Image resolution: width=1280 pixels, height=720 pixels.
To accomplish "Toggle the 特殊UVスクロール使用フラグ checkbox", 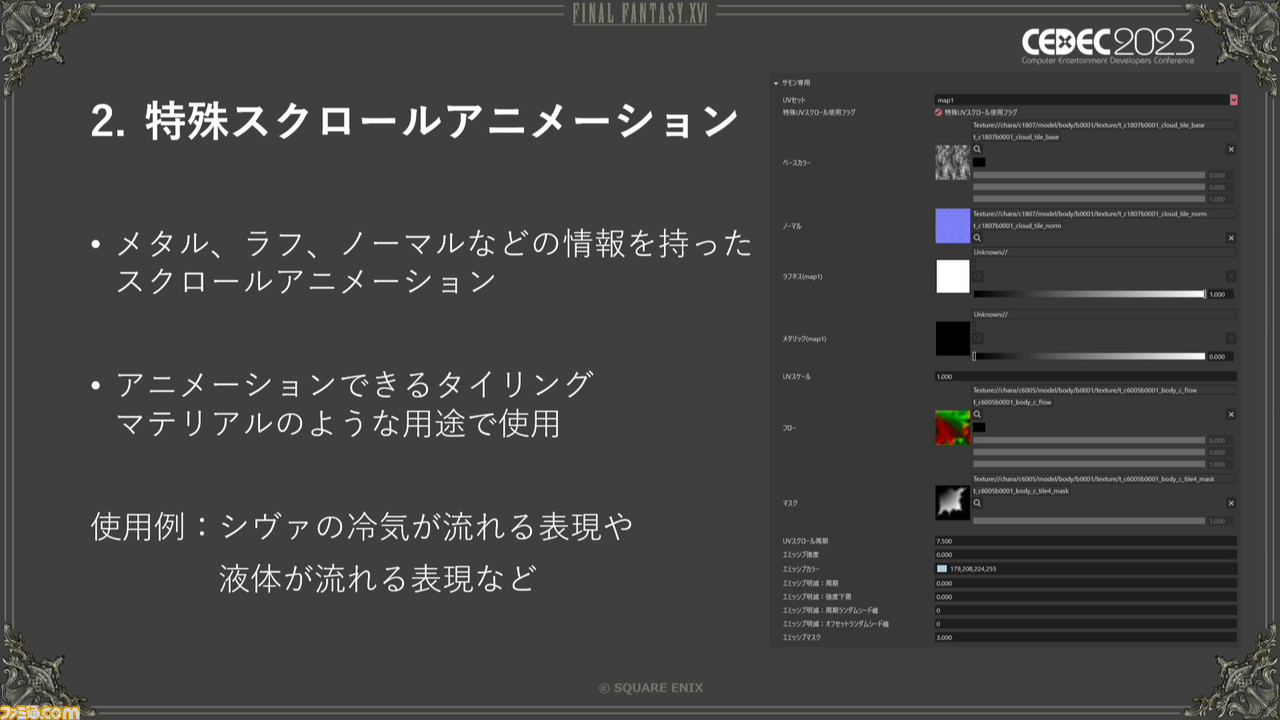I will 938,113.
